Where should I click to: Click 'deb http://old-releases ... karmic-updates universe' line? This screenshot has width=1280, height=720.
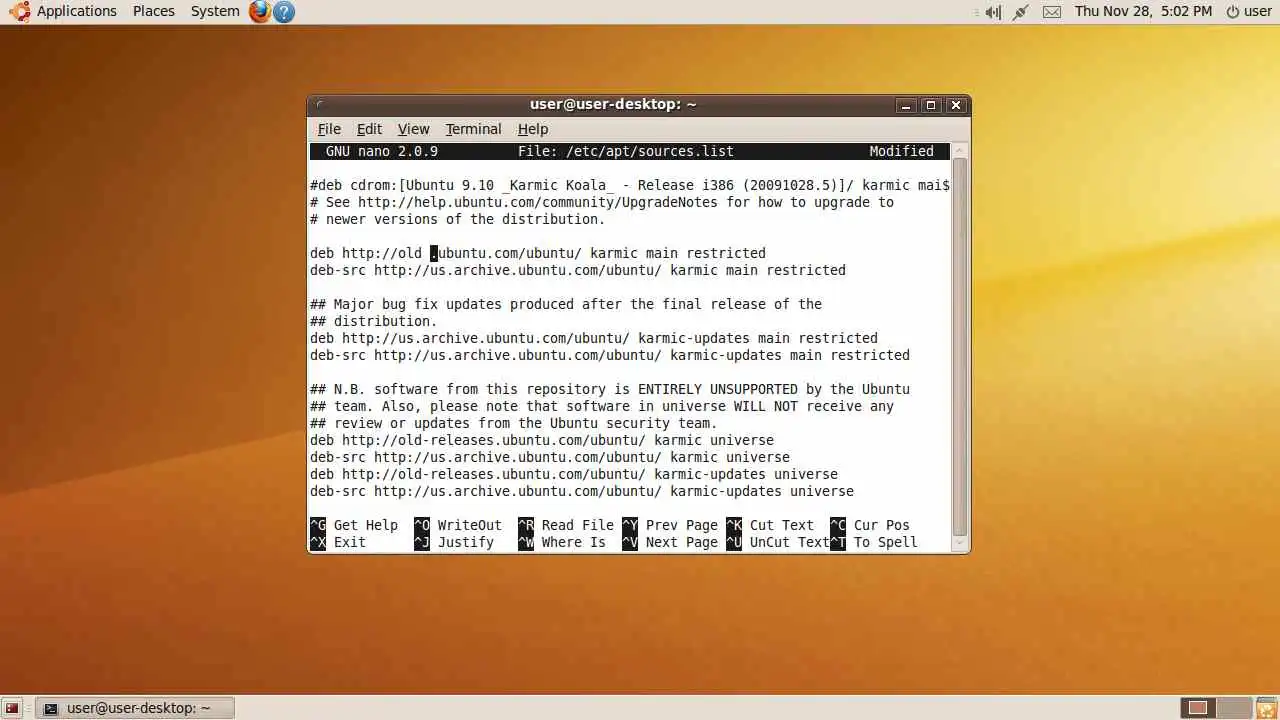(x=574, y=474)
